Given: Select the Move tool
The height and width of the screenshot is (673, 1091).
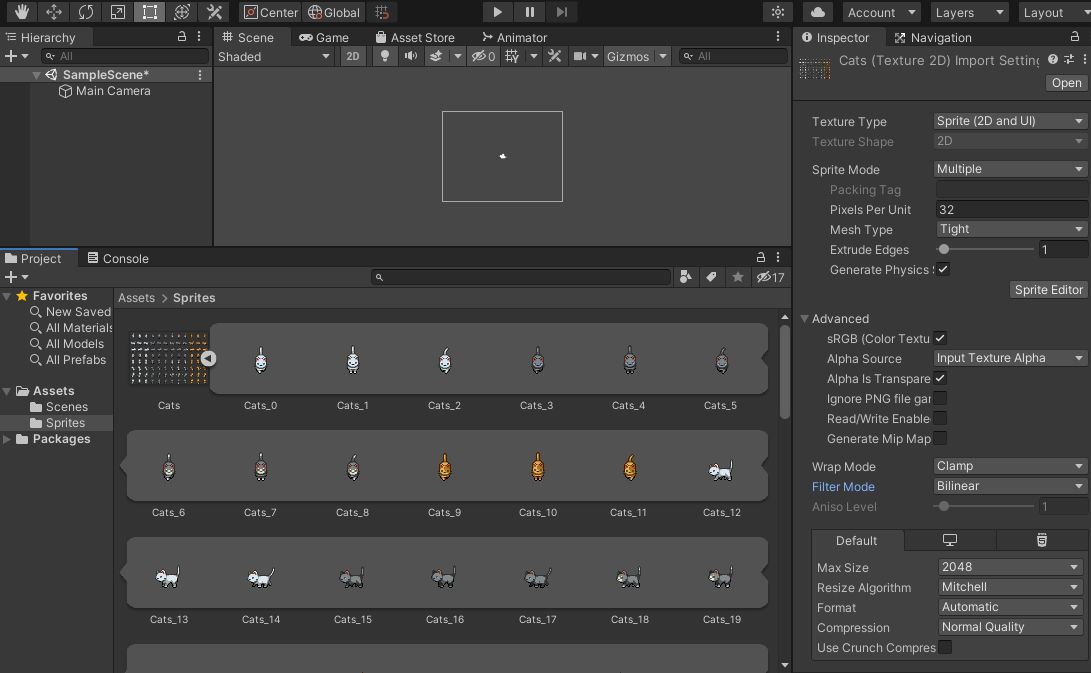Looking at the screenshot, I should [53, 12].
